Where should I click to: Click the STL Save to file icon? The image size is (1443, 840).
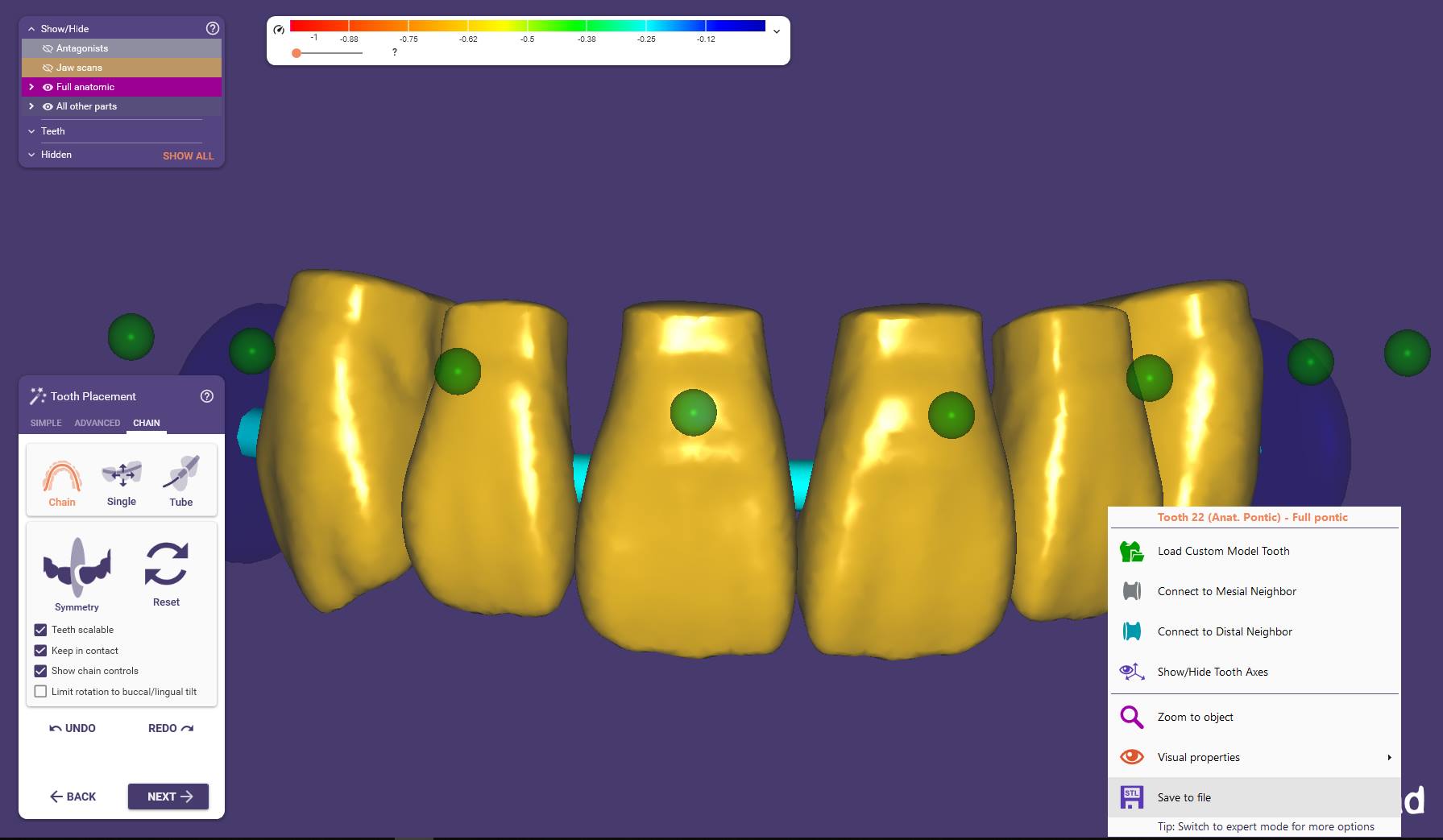pos(1132,797)
